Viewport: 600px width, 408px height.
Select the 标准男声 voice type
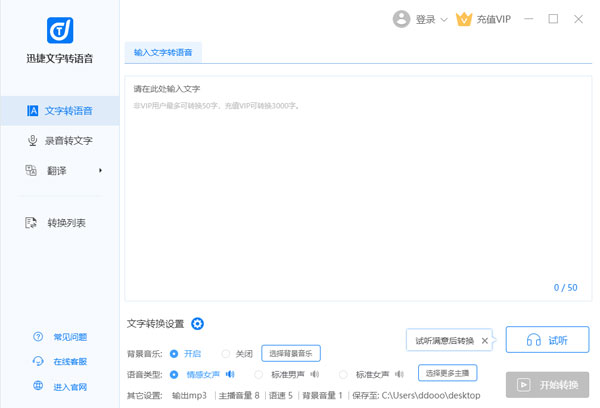point(260,374)
